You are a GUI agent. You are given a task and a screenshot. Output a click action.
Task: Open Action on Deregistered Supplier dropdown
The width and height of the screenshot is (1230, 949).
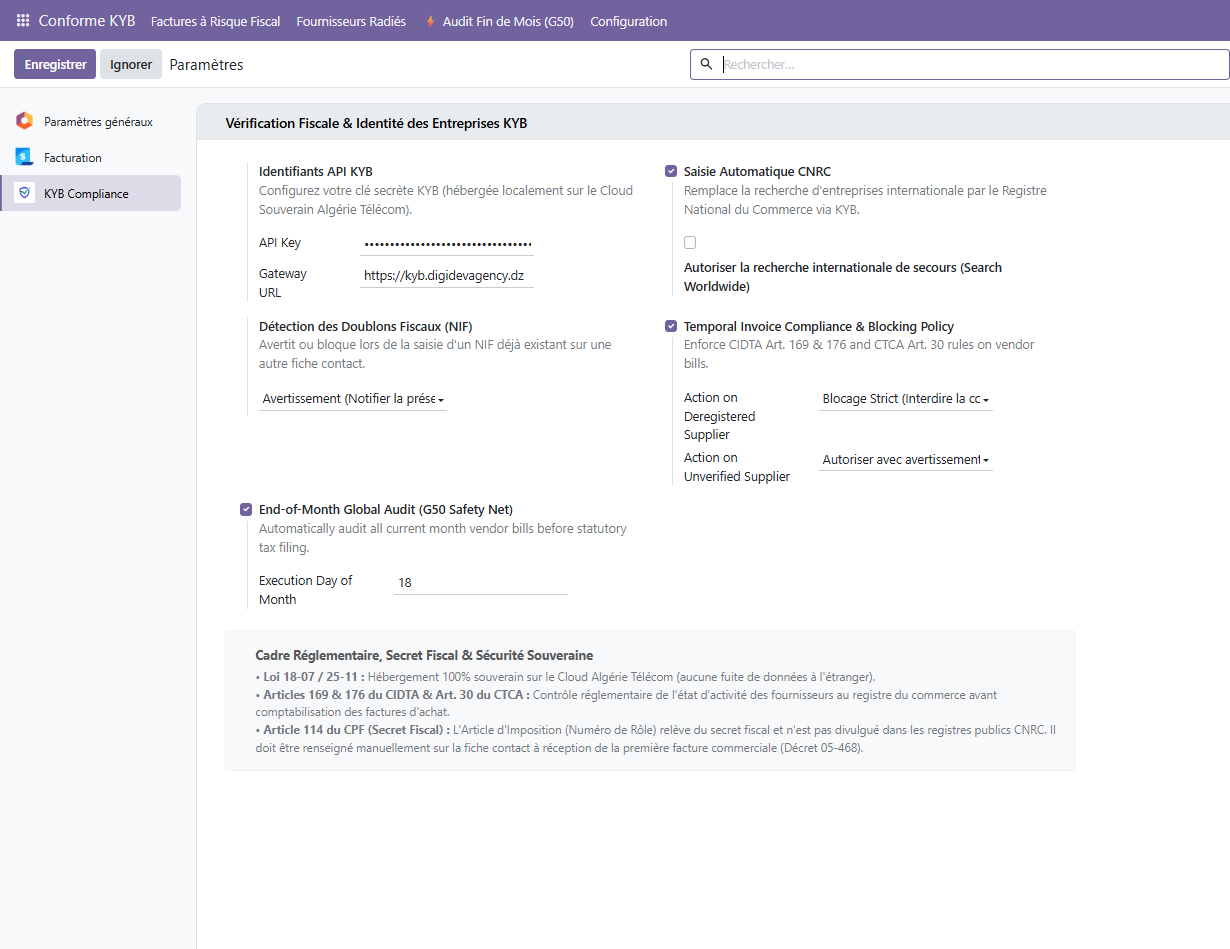906,399
